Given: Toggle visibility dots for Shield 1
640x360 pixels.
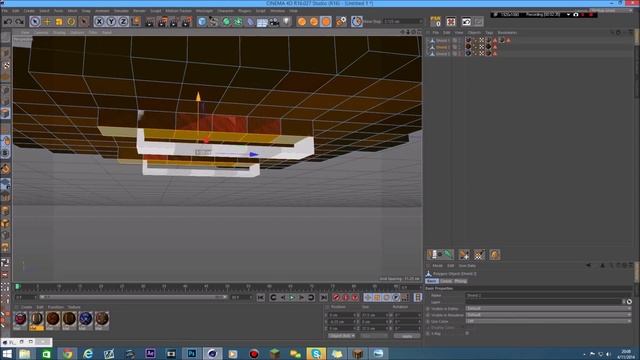Looking at the screenshot, I should (460, 40).
